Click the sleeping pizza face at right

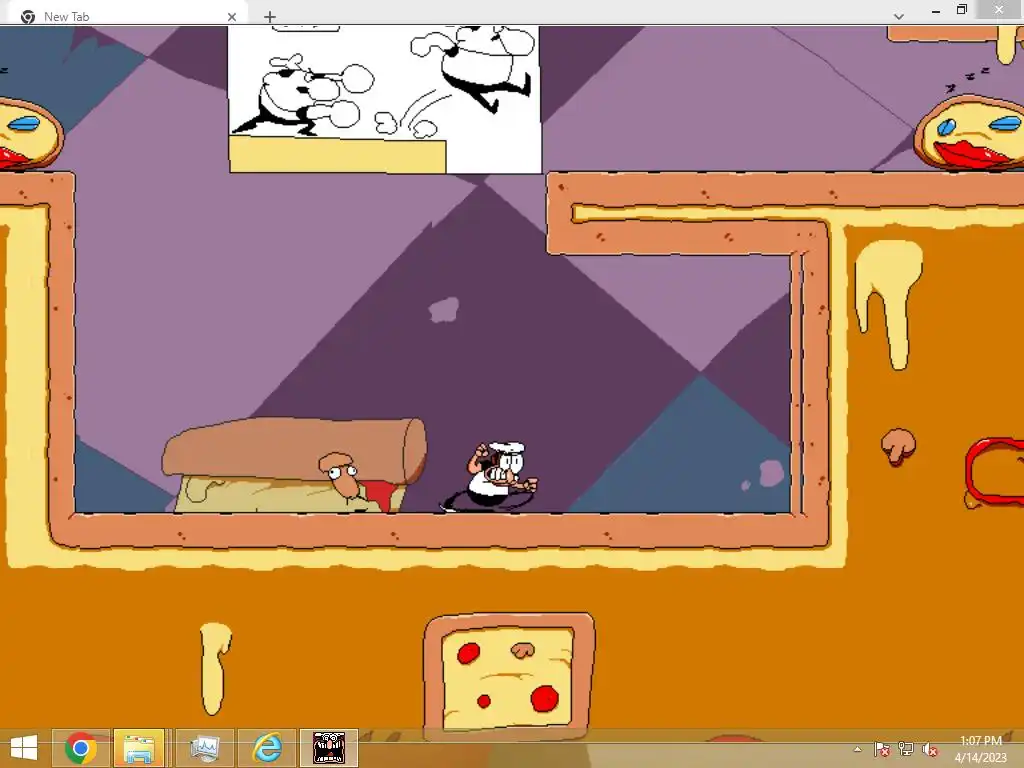pos(969,132)
